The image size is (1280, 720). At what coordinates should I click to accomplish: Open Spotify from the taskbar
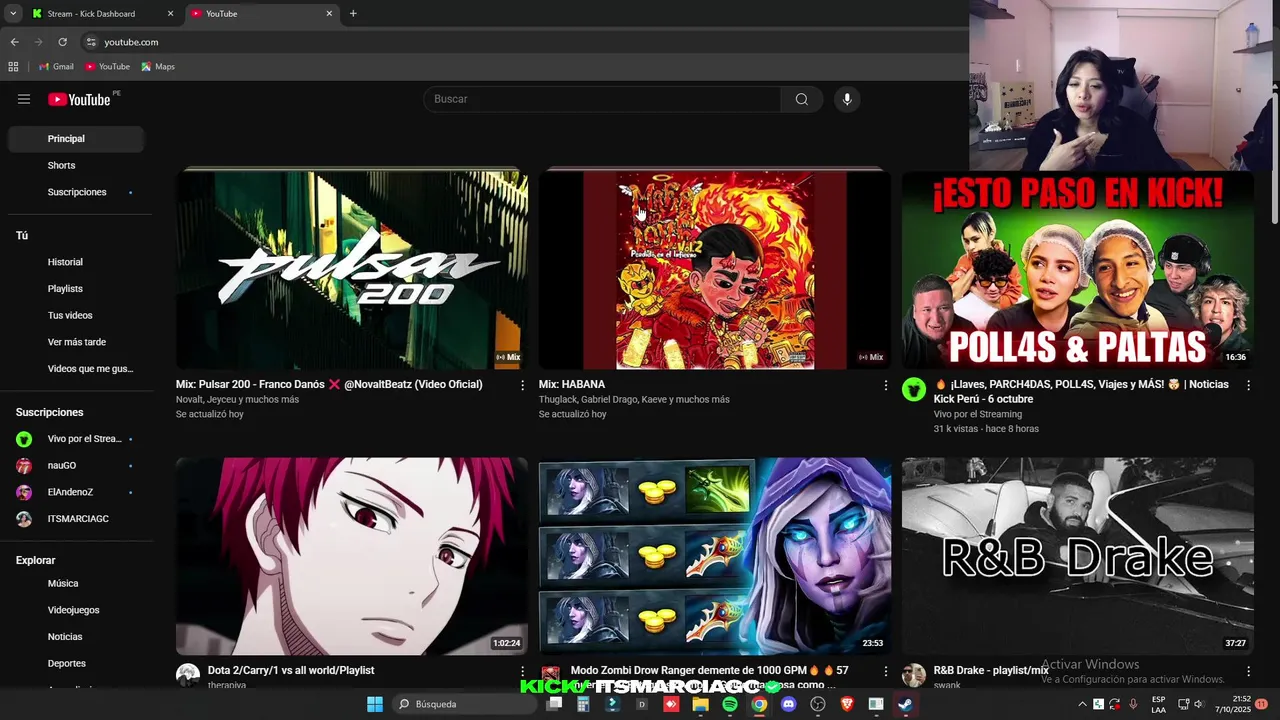coord(730,704)
